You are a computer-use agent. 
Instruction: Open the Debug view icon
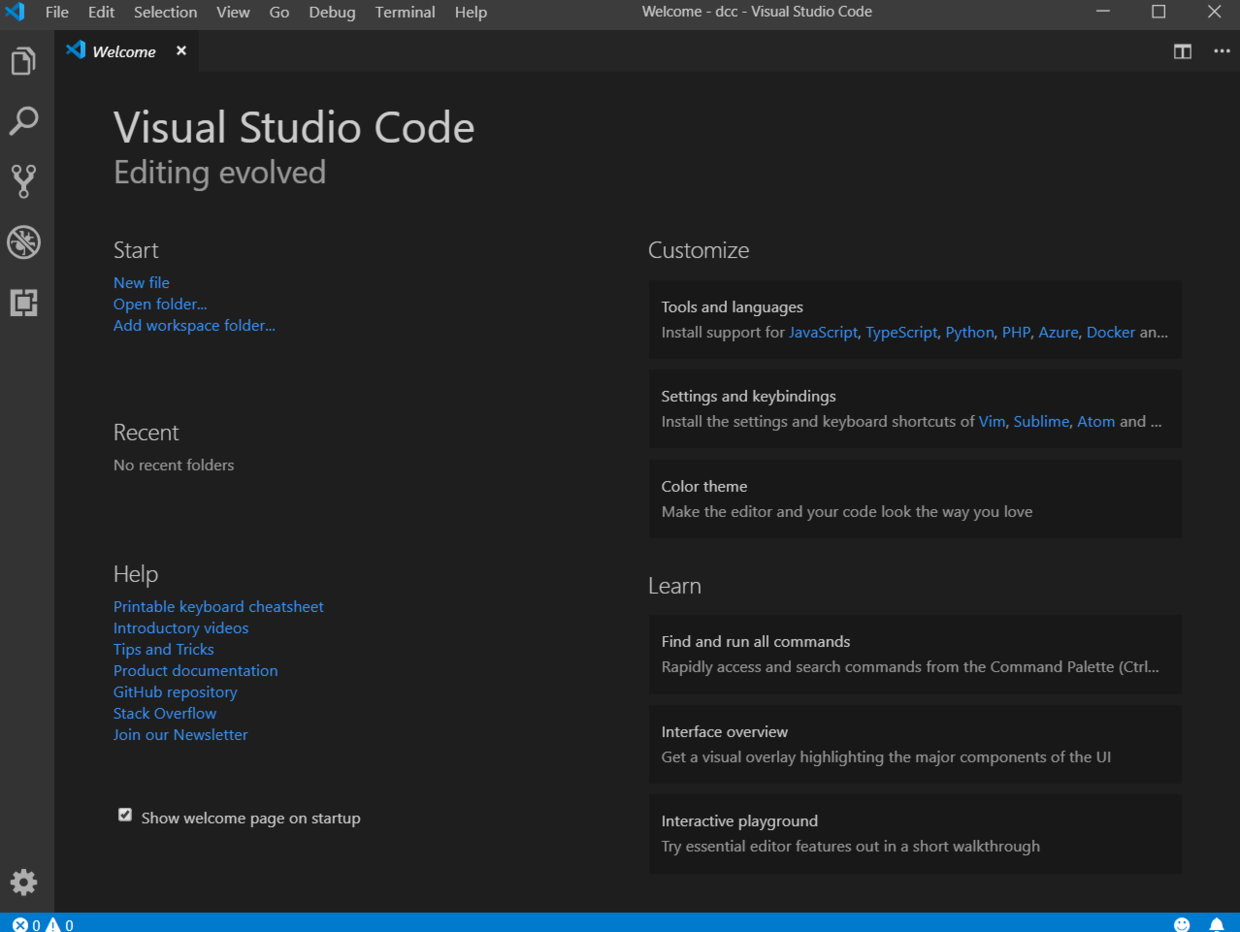click(24, 242)
